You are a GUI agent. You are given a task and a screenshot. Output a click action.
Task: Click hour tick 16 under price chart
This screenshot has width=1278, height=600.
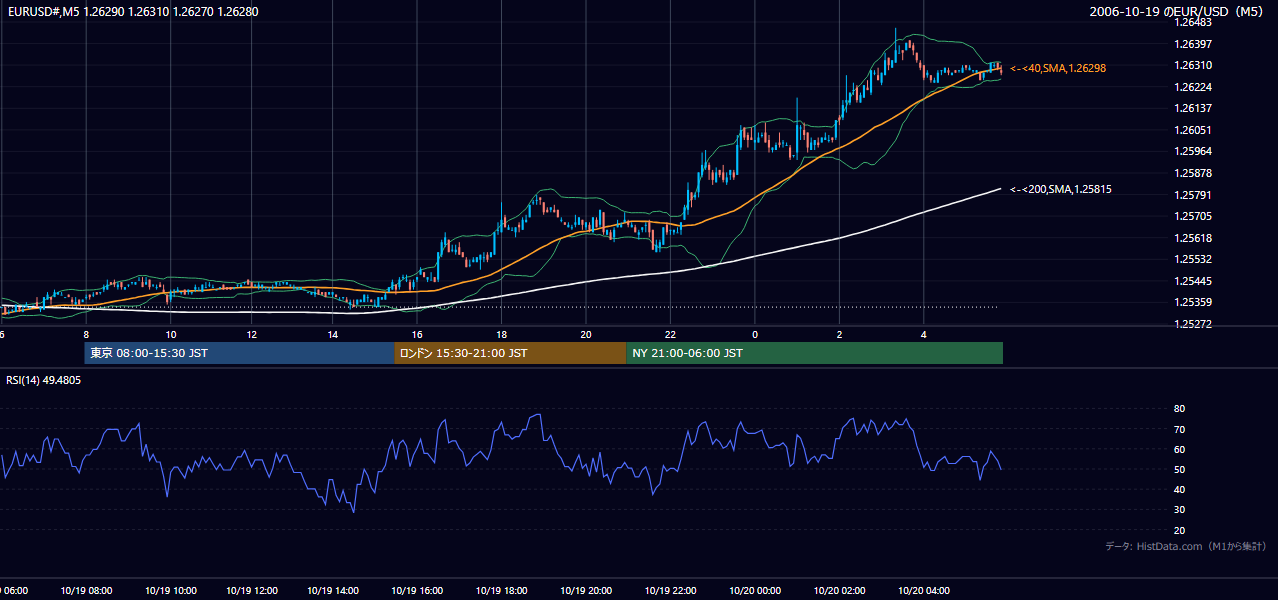[x=417, y=335]
